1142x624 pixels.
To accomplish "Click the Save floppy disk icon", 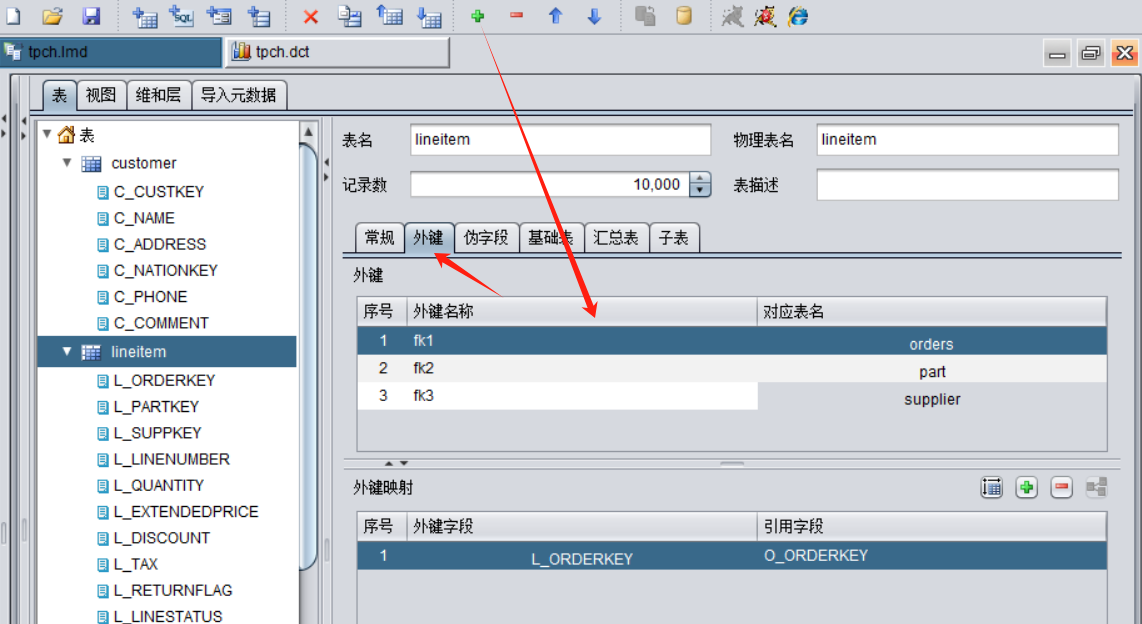I will pos(91,15).
